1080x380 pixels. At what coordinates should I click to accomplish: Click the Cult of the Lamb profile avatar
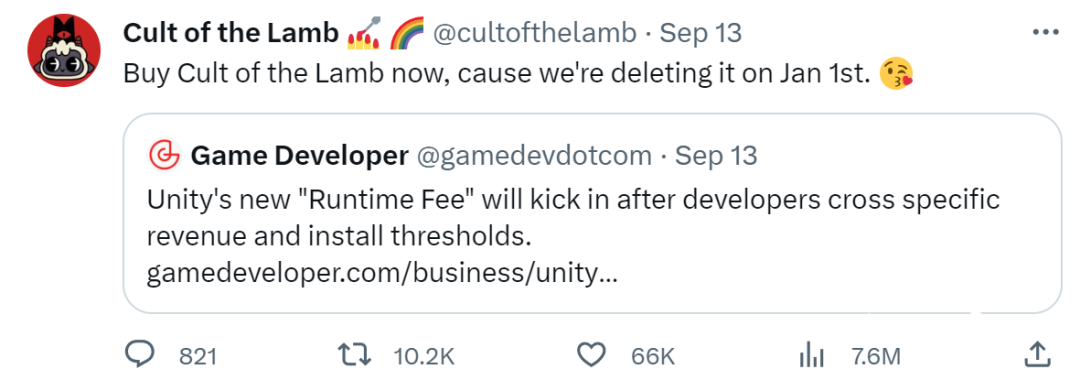tap(64, 50)
